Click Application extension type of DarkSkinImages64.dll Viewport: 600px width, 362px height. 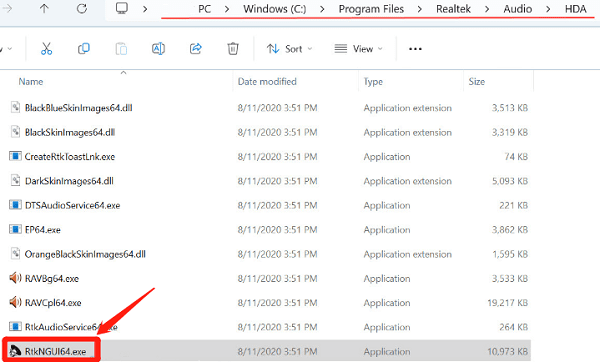click(408, 181)
